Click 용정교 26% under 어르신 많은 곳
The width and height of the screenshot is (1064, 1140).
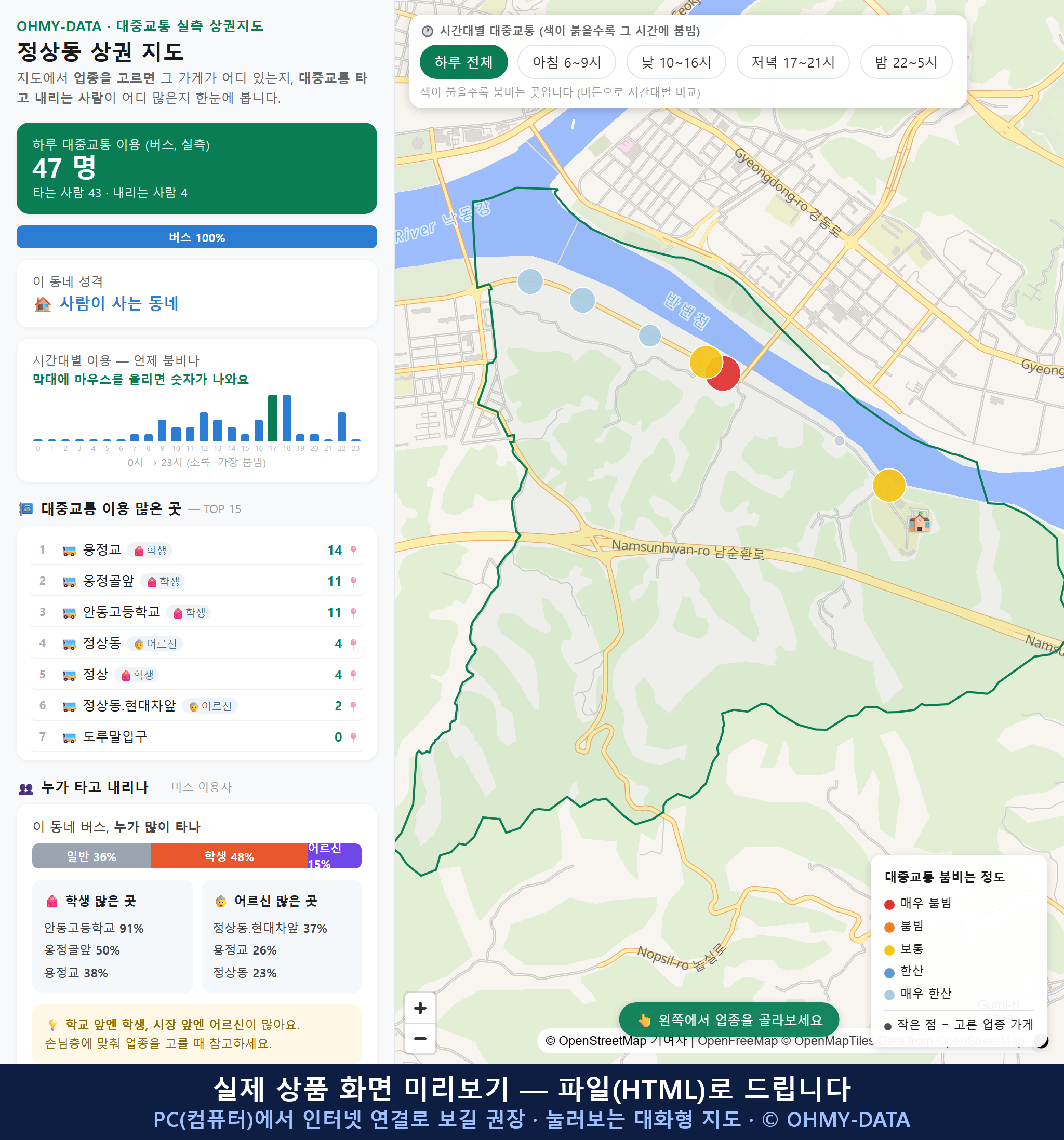pos(245,950)
